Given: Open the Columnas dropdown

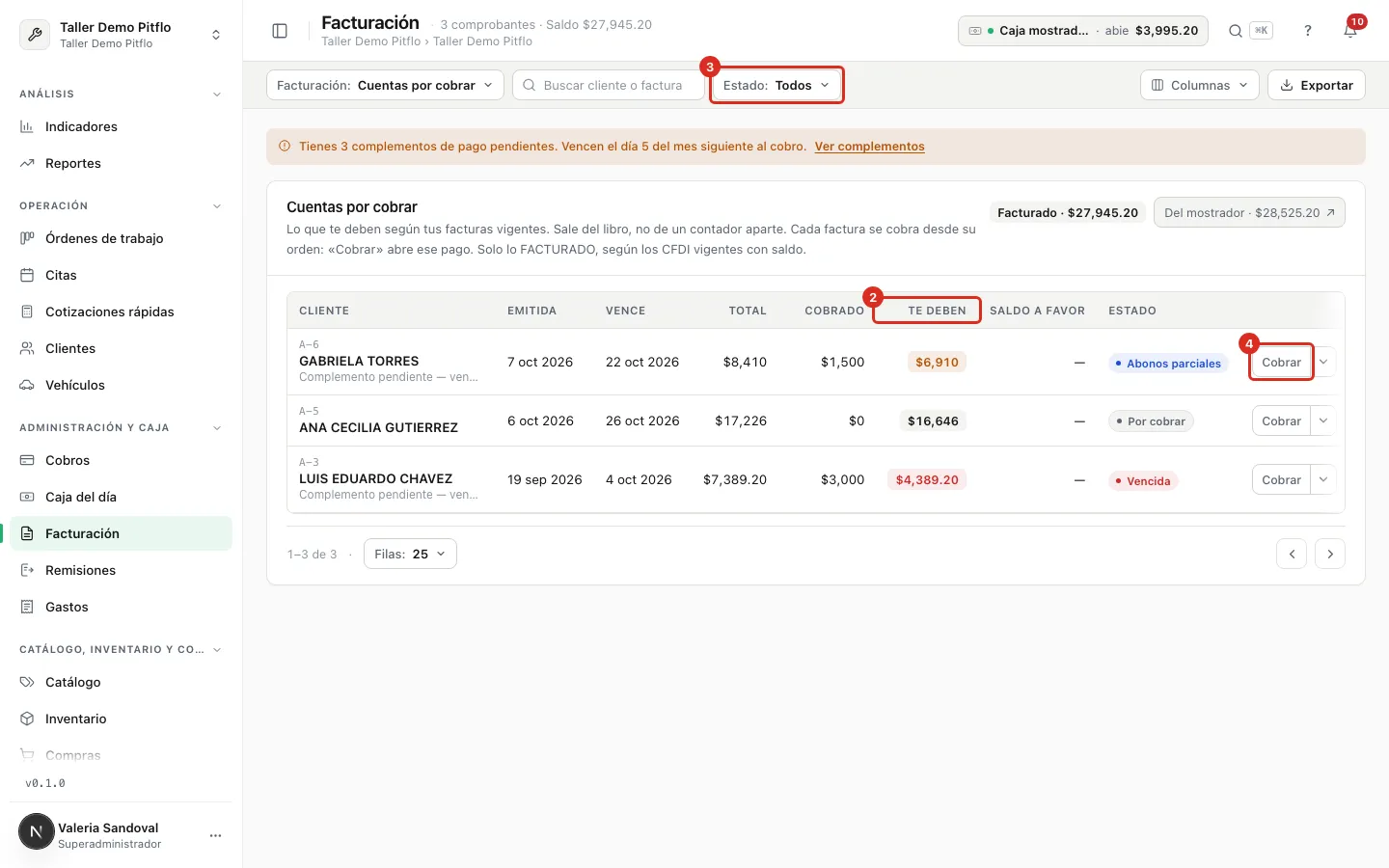Looking at the screenshot, I should 1199,85.
